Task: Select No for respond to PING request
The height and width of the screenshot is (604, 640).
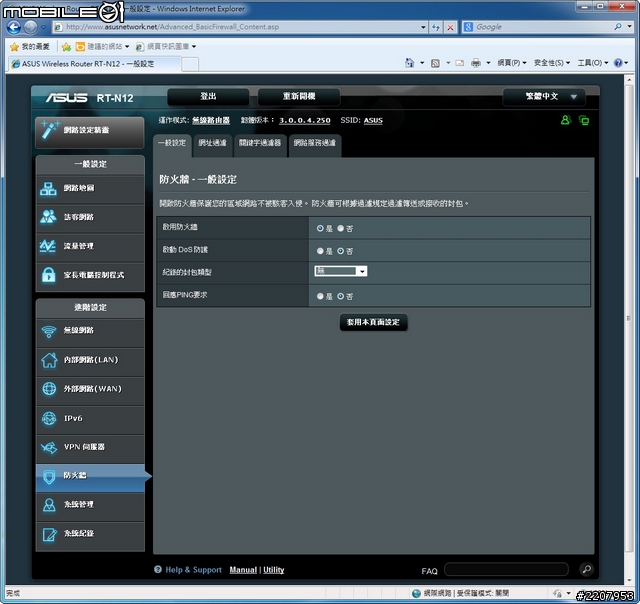Action: [340, 296]
